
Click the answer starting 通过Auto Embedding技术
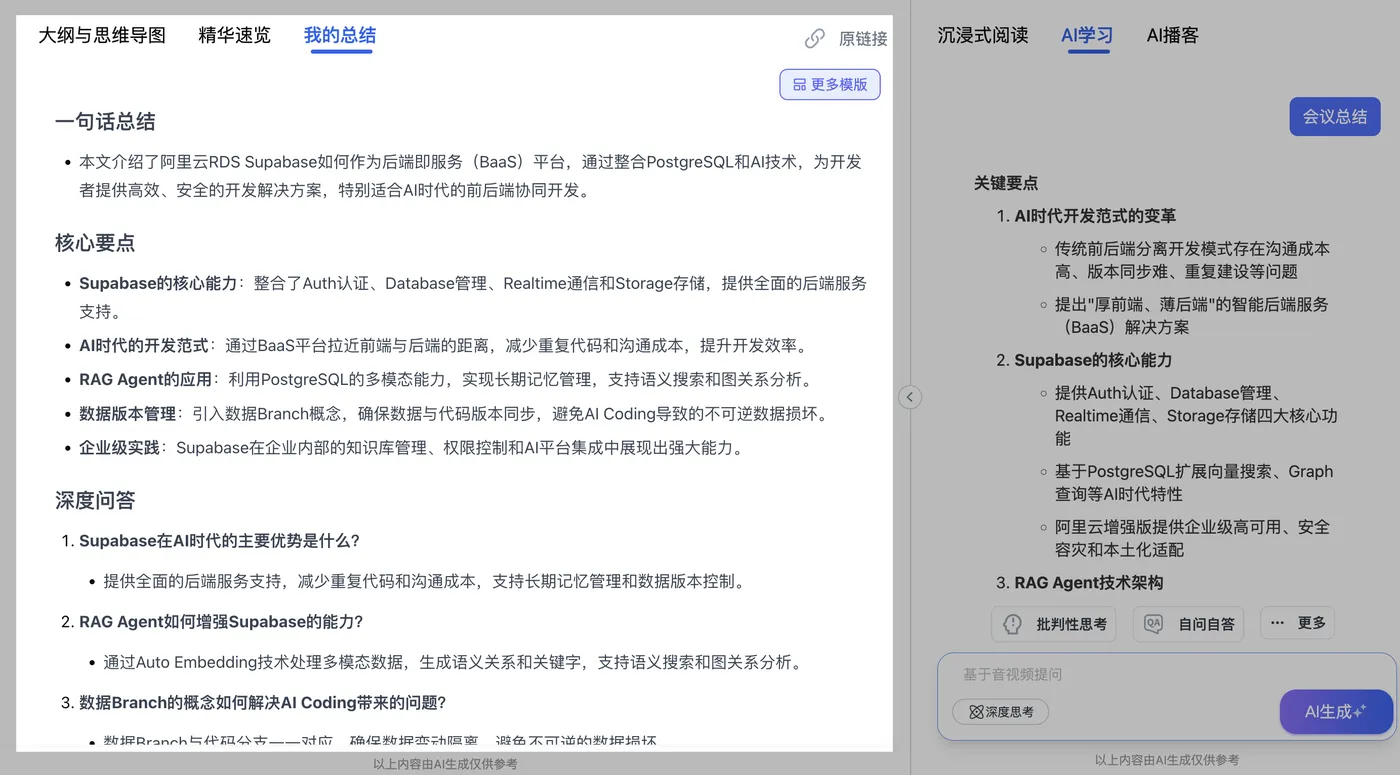point(453,662)
